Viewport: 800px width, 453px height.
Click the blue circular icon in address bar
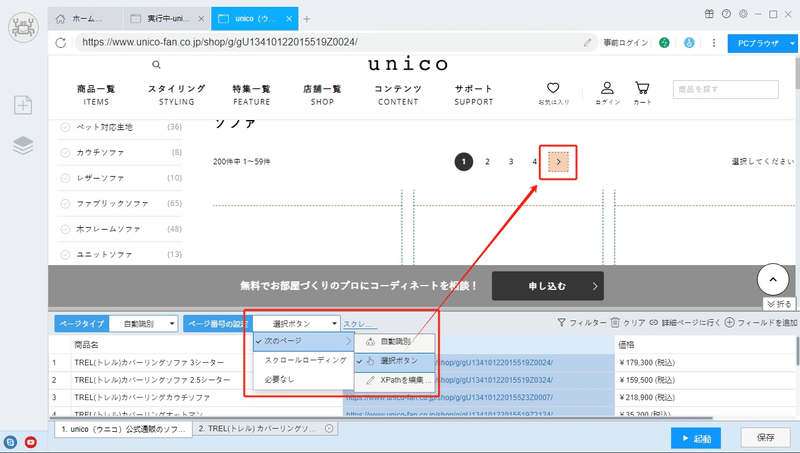689,43
